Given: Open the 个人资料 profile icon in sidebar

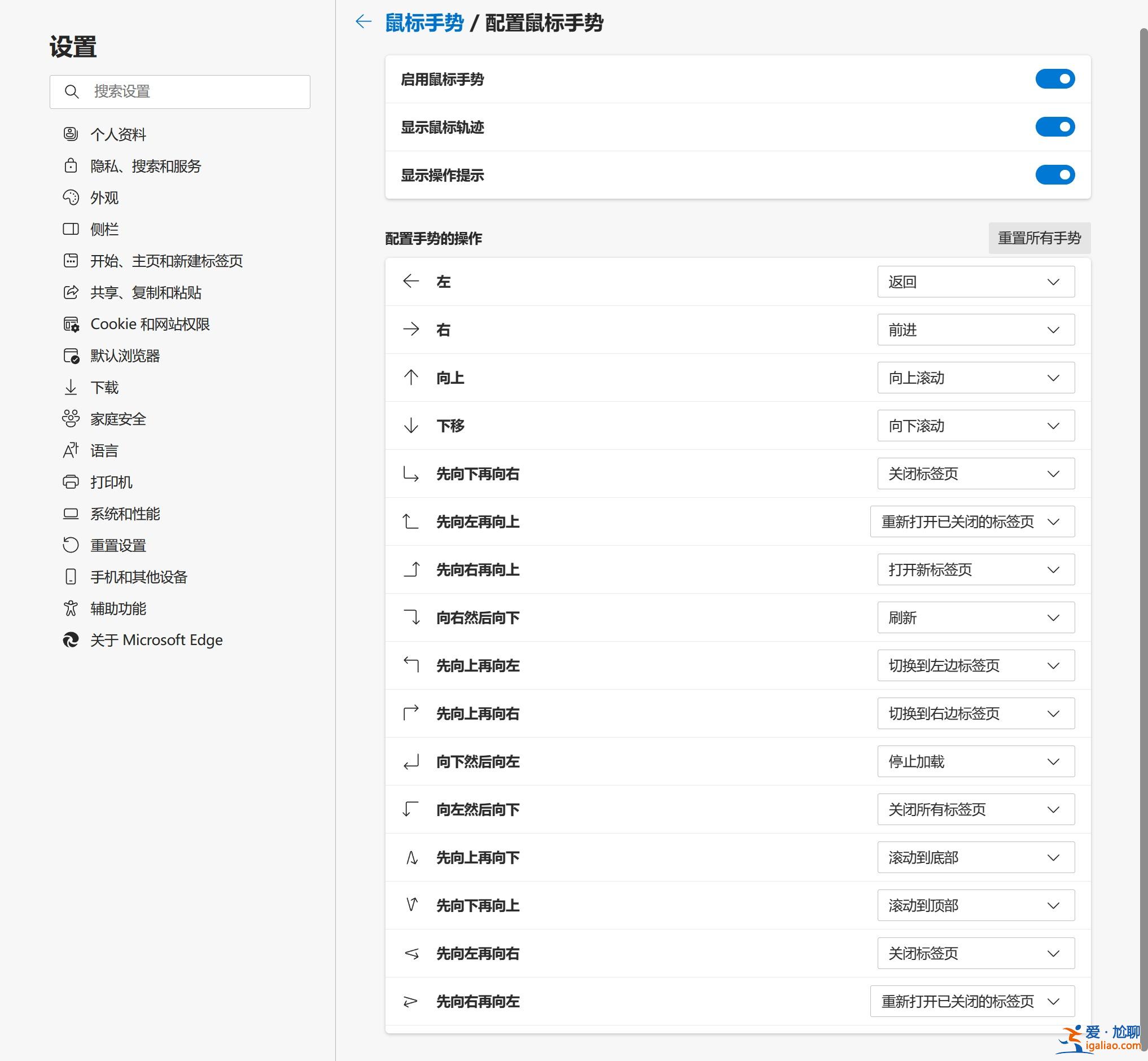Looking at the screenshot, I should click(71, 134).
